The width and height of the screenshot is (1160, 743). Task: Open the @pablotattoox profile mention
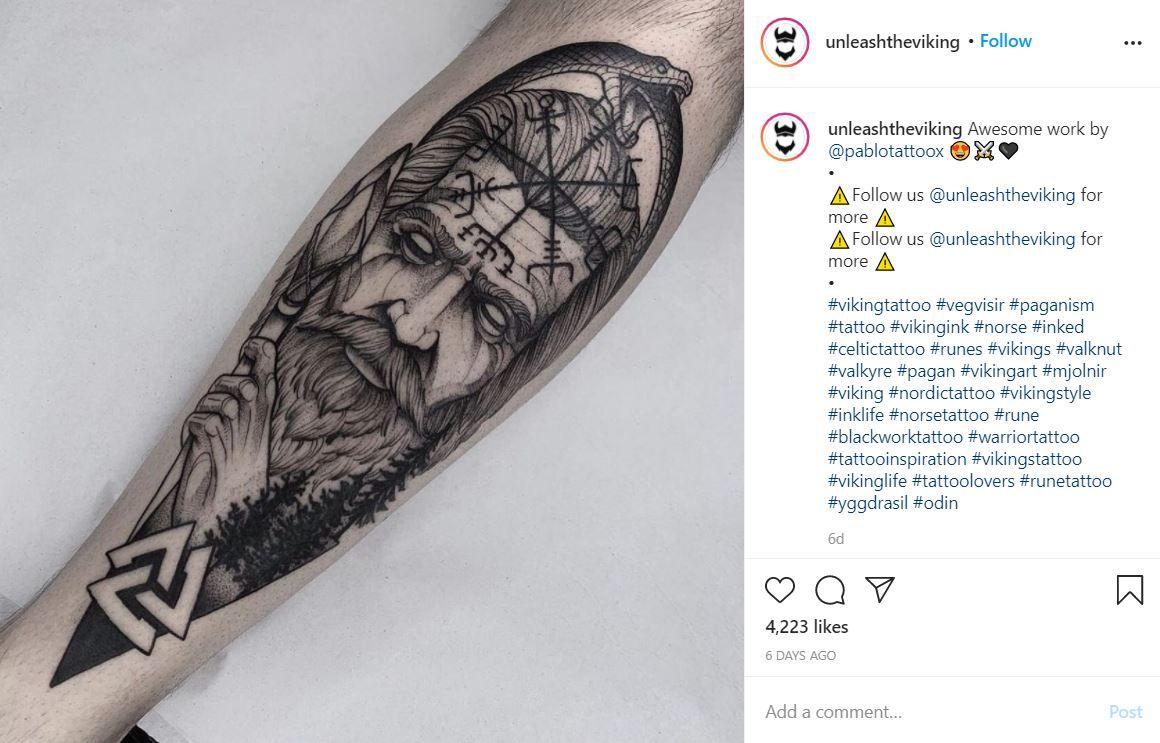(886, 151)
